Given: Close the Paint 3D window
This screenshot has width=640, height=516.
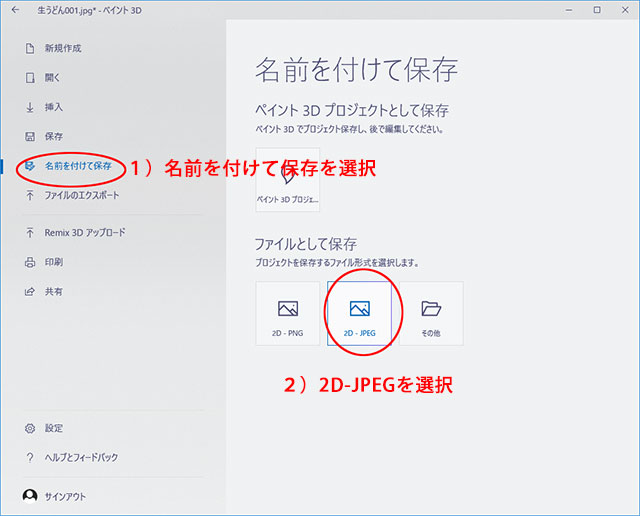Looking at the screenshot, I should coord(625,10).
